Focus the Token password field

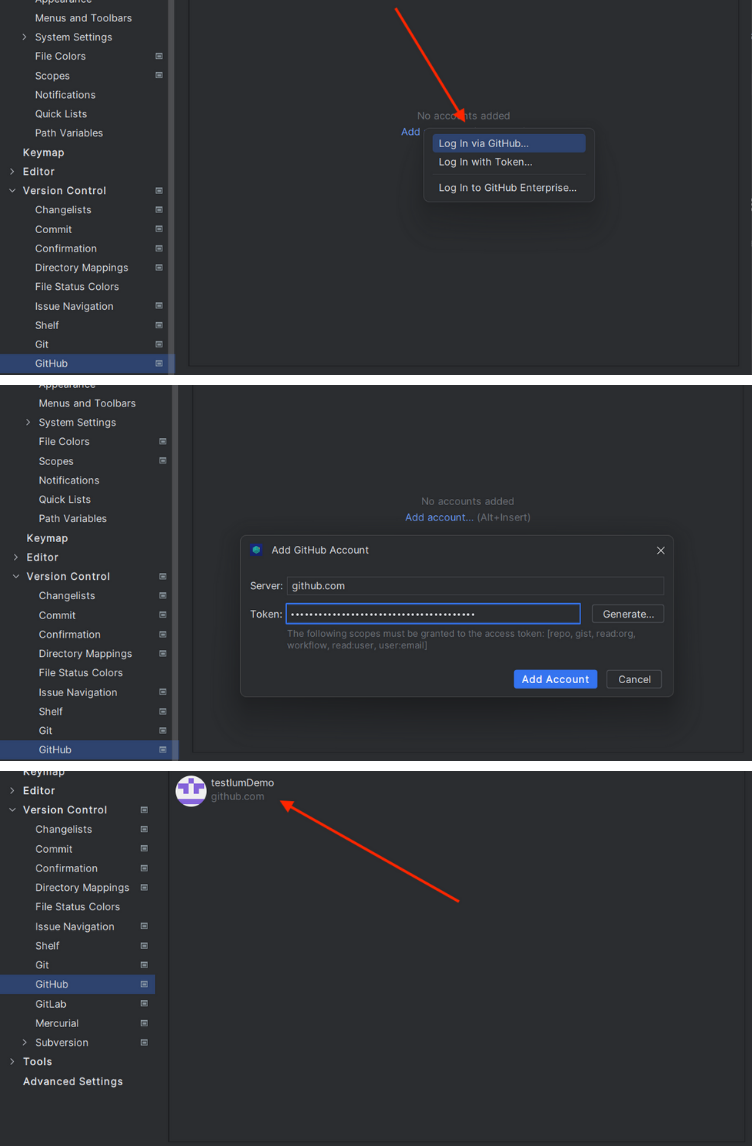(x=433, y=614)
